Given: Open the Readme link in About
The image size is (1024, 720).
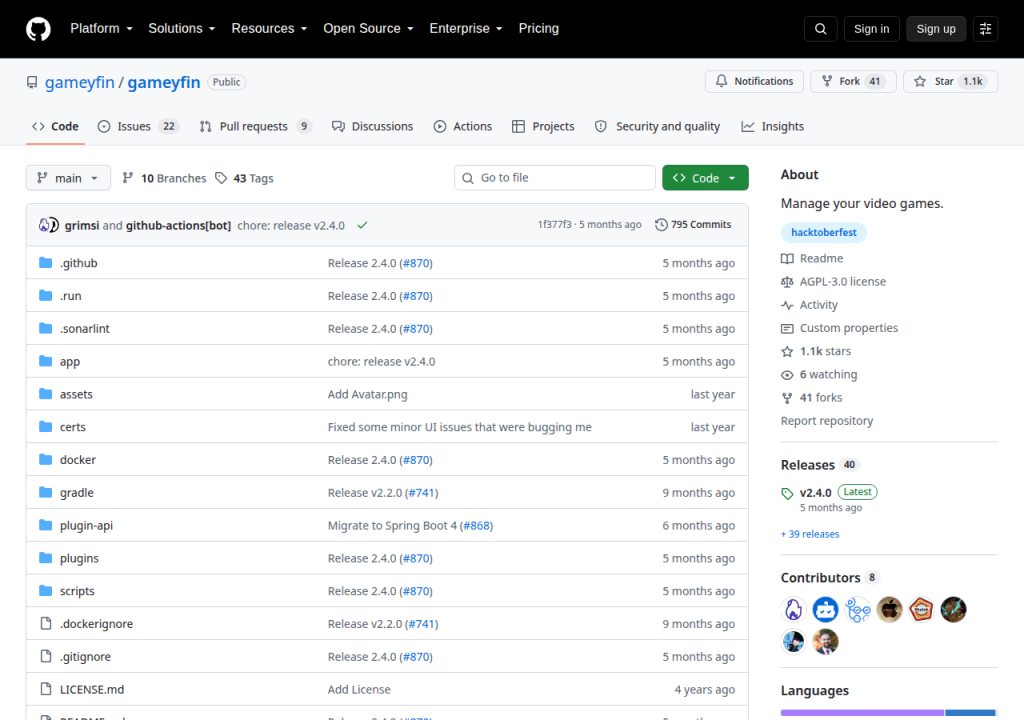Looking at the screenshot, I should click(x=812, y=259).
